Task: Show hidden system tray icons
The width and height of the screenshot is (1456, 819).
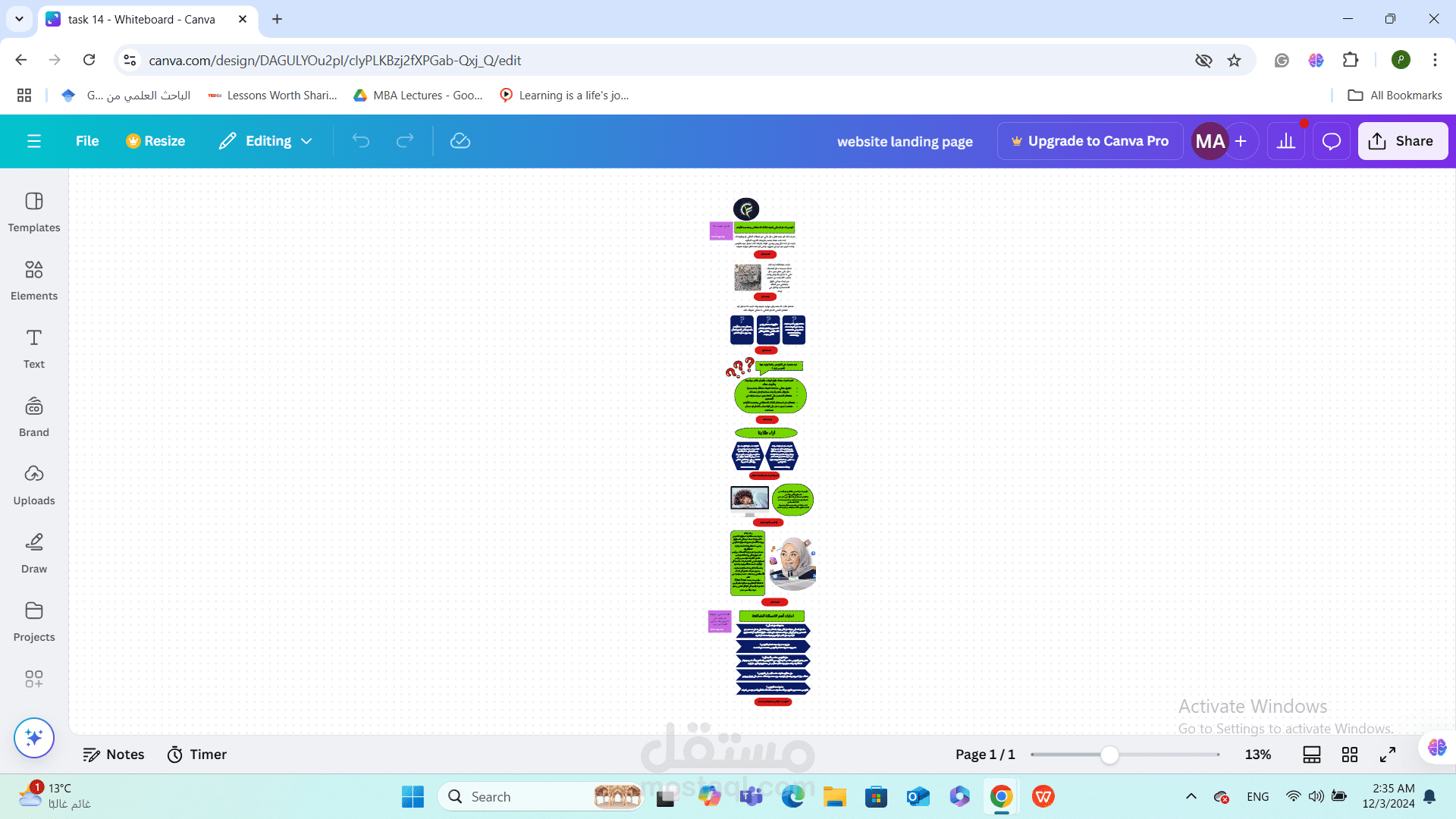Action: pos(1191,796)
